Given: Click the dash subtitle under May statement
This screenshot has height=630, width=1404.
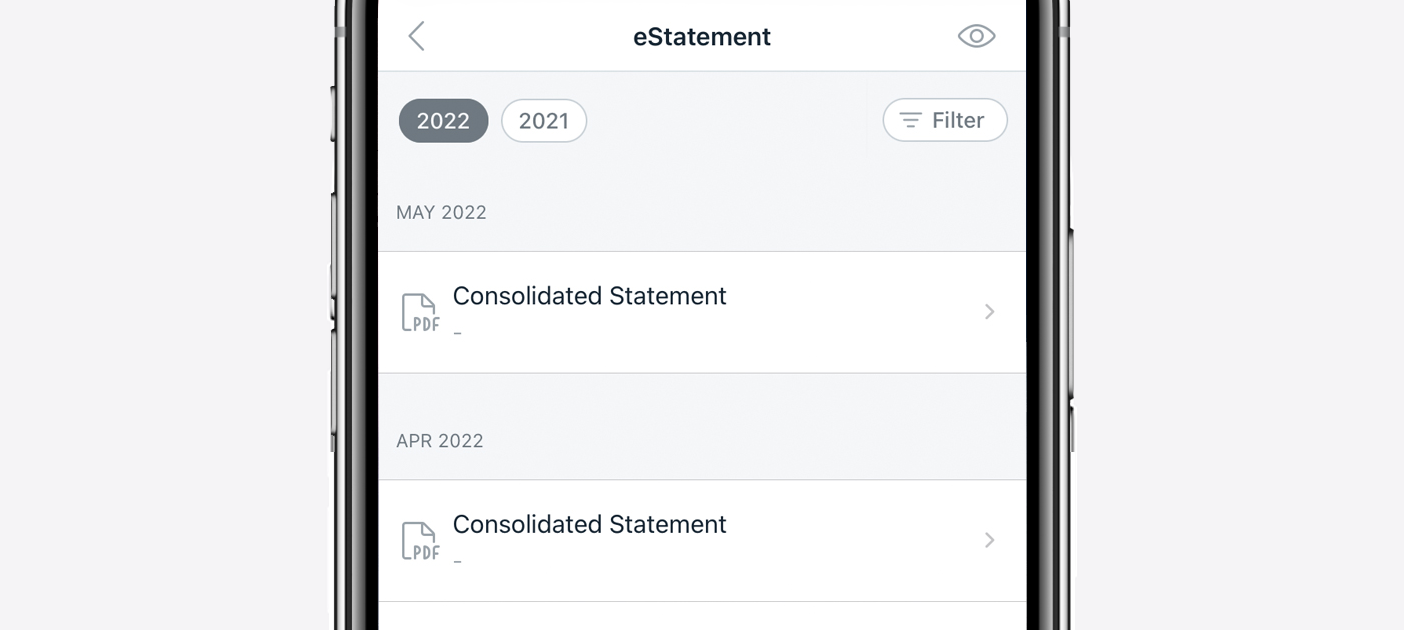Looking at the screenshot, I should [457, 333].
